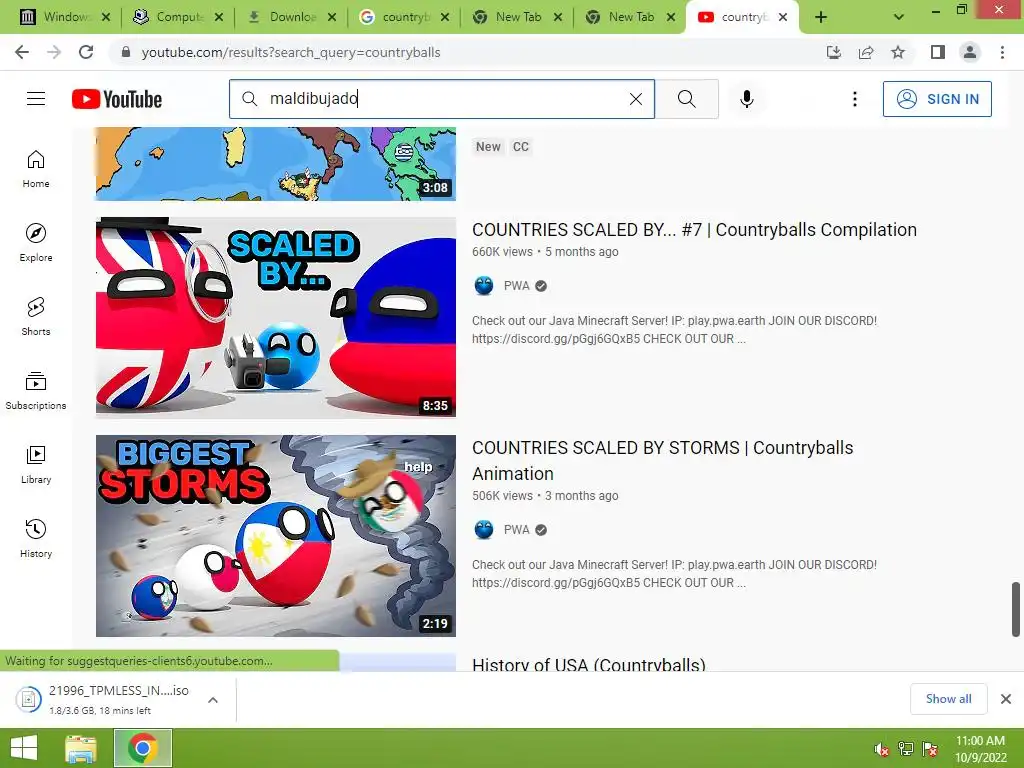1024x768 pixels.
Task: Start voice search with the microphone
Action: tap(746, 99)
